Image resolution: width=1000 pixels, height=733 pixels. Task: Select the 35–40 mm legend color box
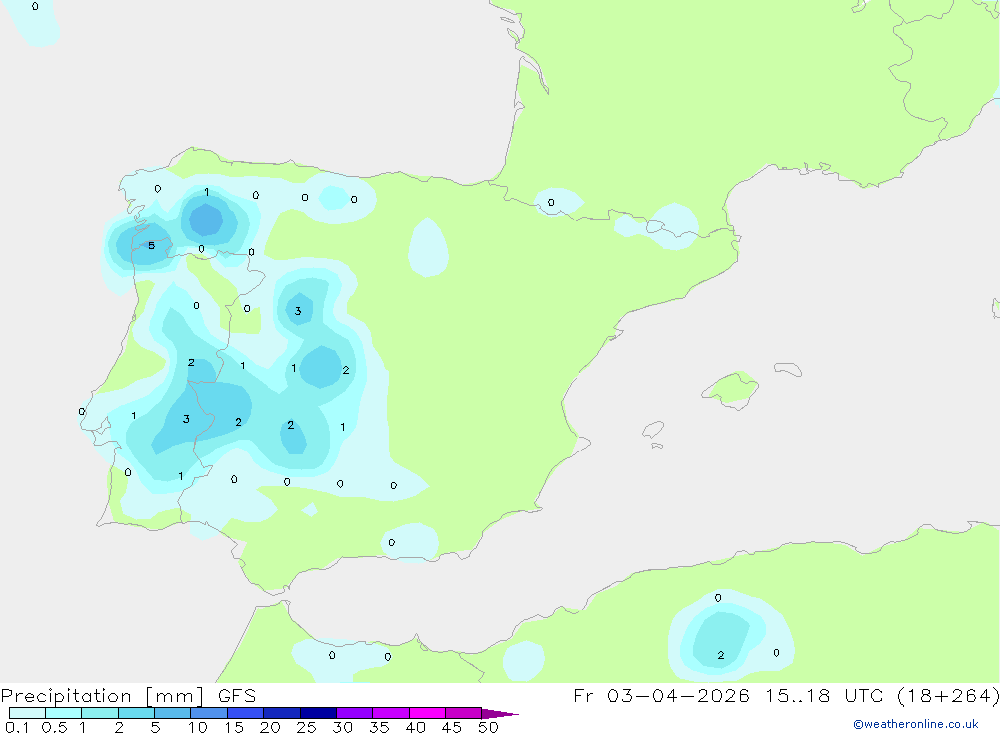click(x=391, y=713)
